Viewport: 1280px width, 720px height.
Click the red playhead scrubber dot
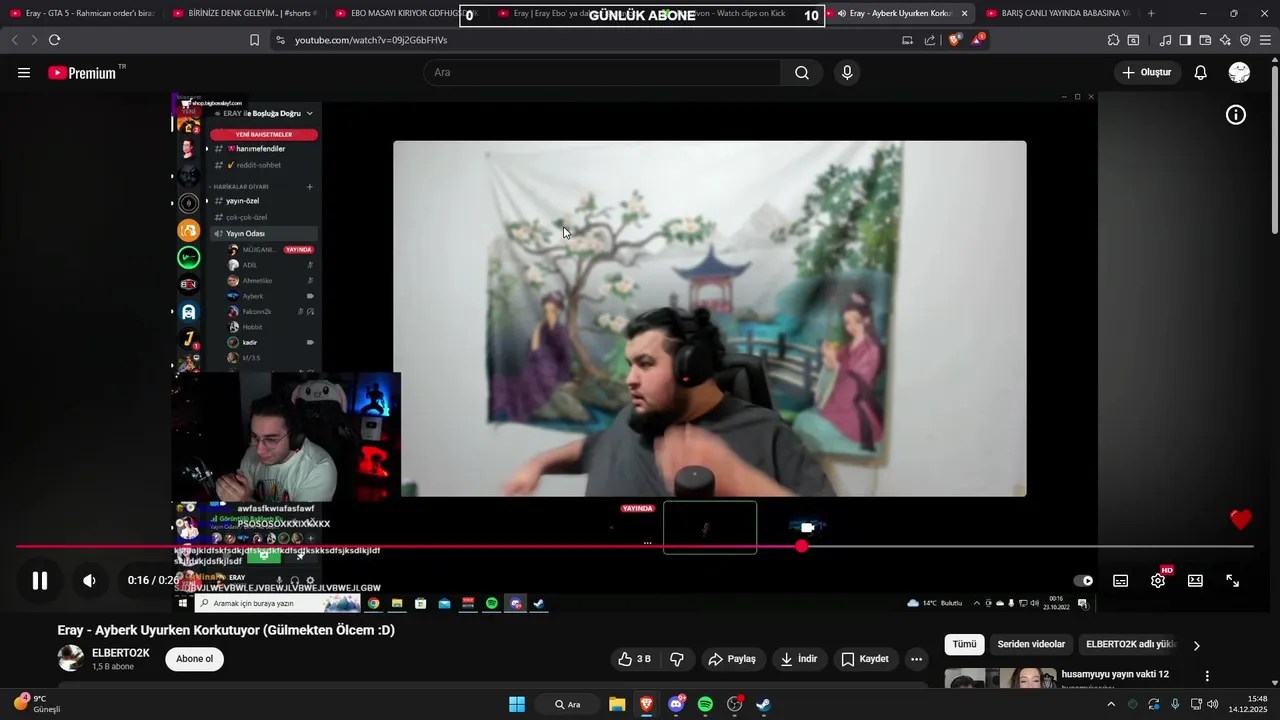click(801, 546)
